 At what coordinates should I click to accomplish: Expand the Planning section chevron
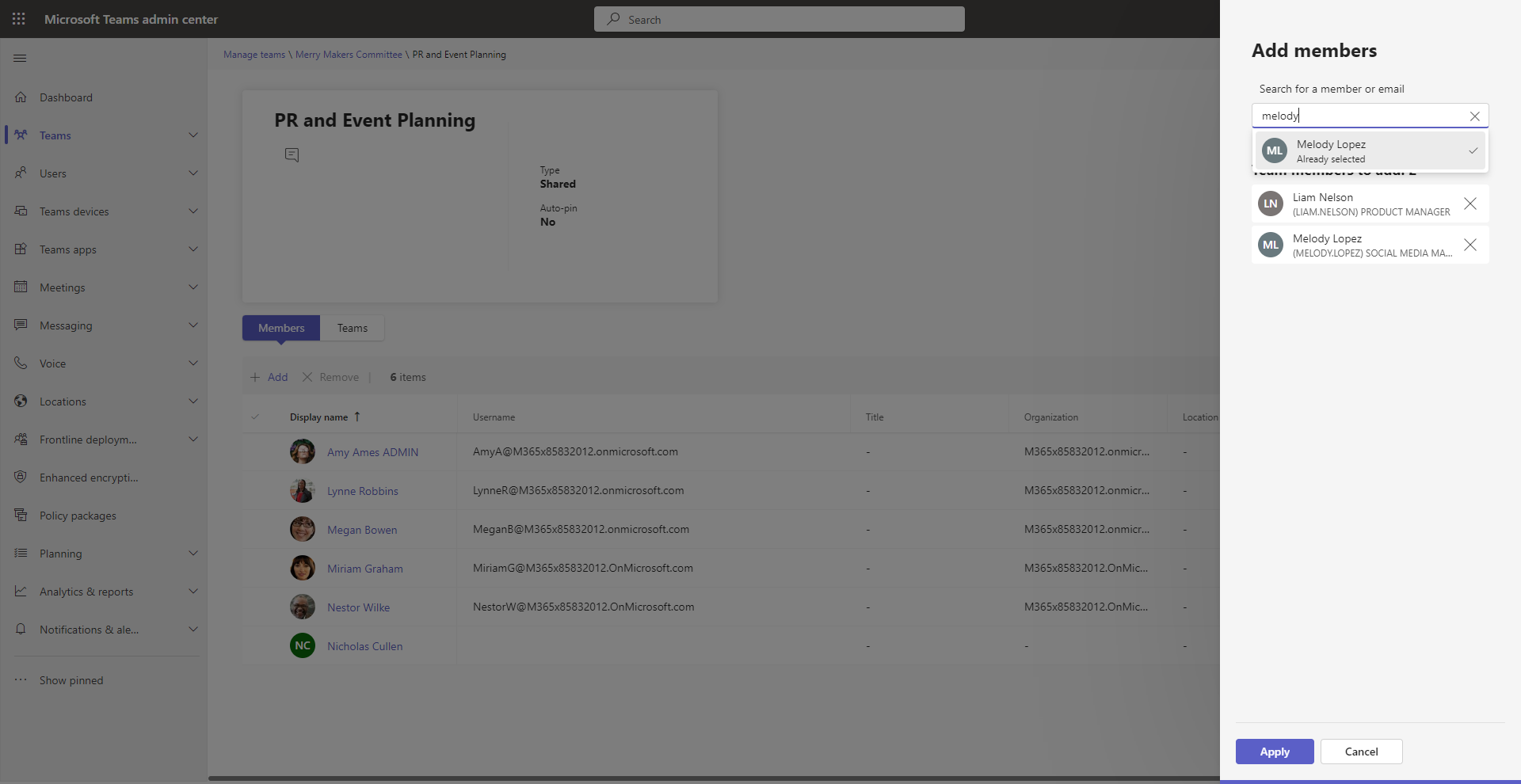pos(193,553)
